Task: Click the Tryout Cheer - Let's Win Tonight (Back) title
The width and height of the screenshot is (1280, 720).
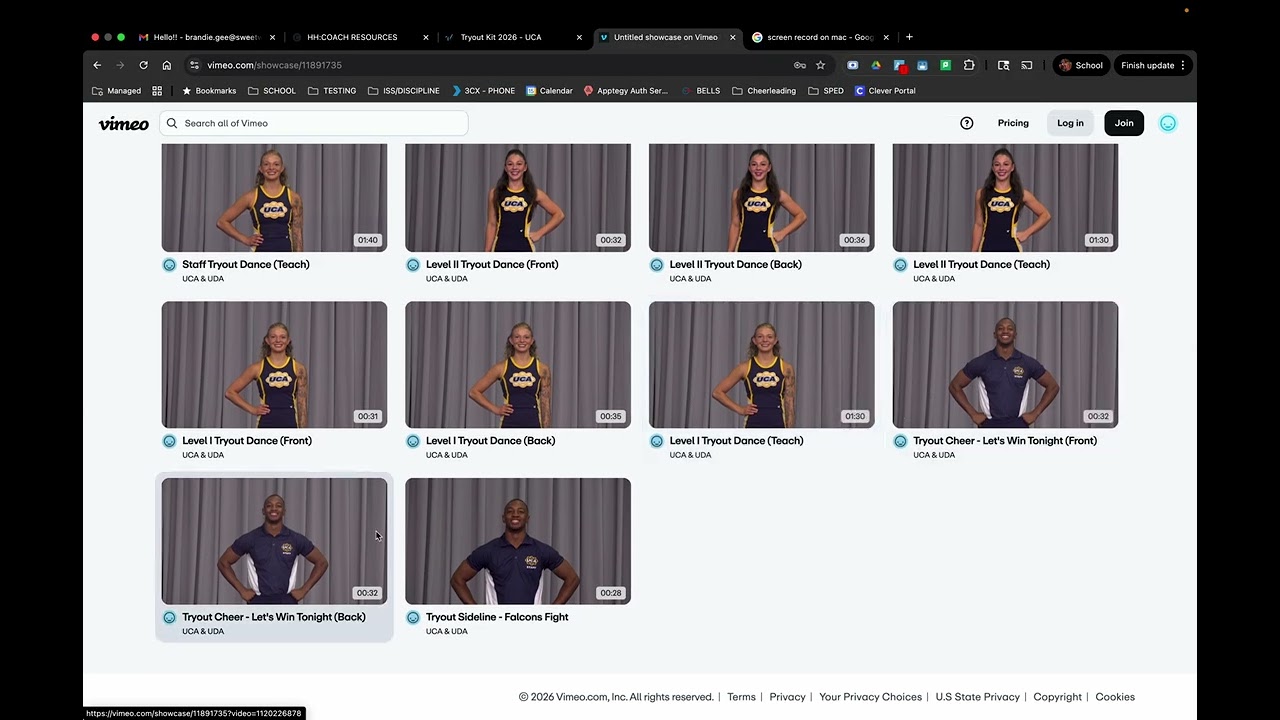Action: pyautogui.click(x=274, y=617)
